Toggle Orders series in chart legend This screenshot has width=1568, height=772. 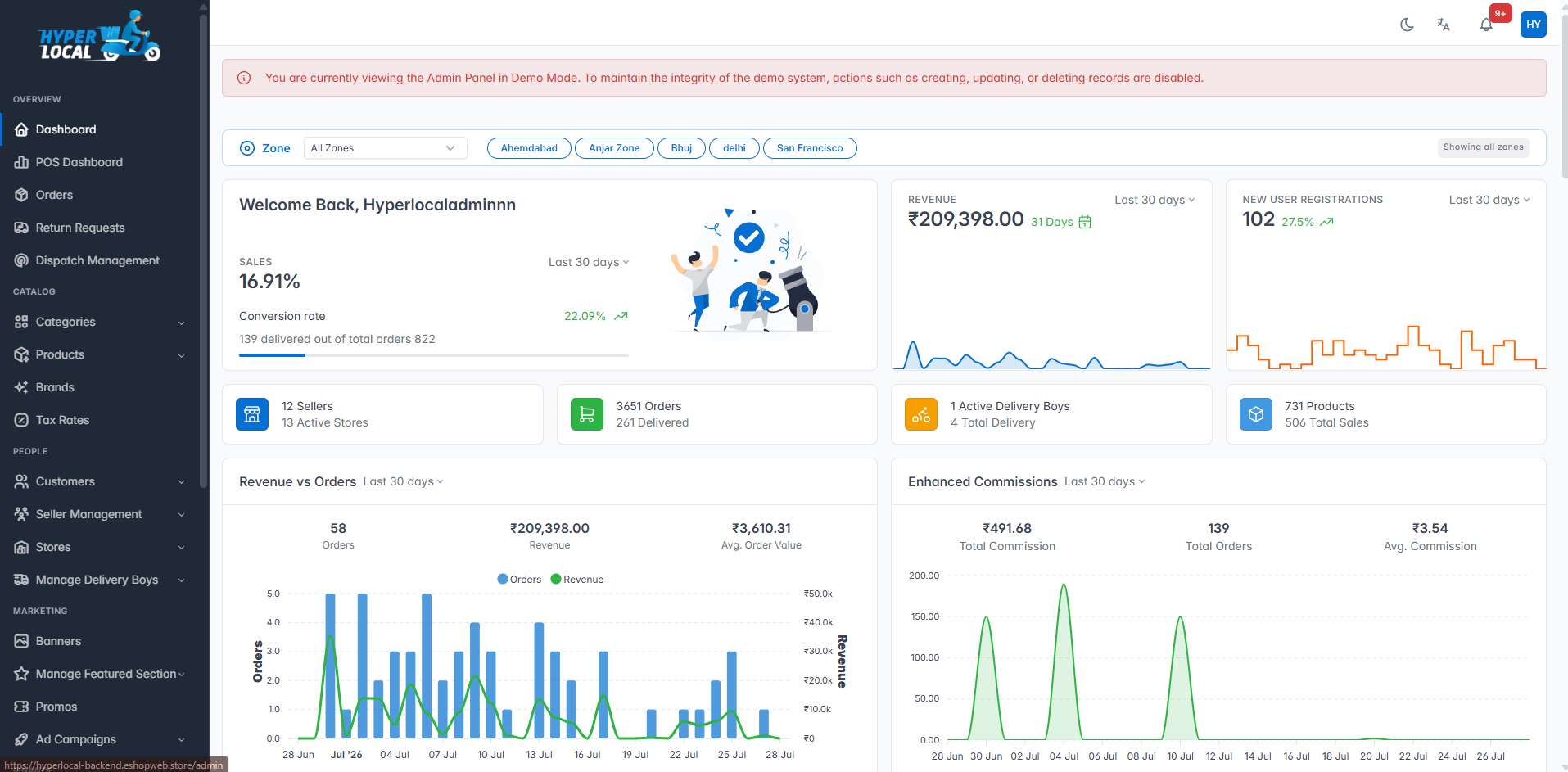click(x=519, y=580)
